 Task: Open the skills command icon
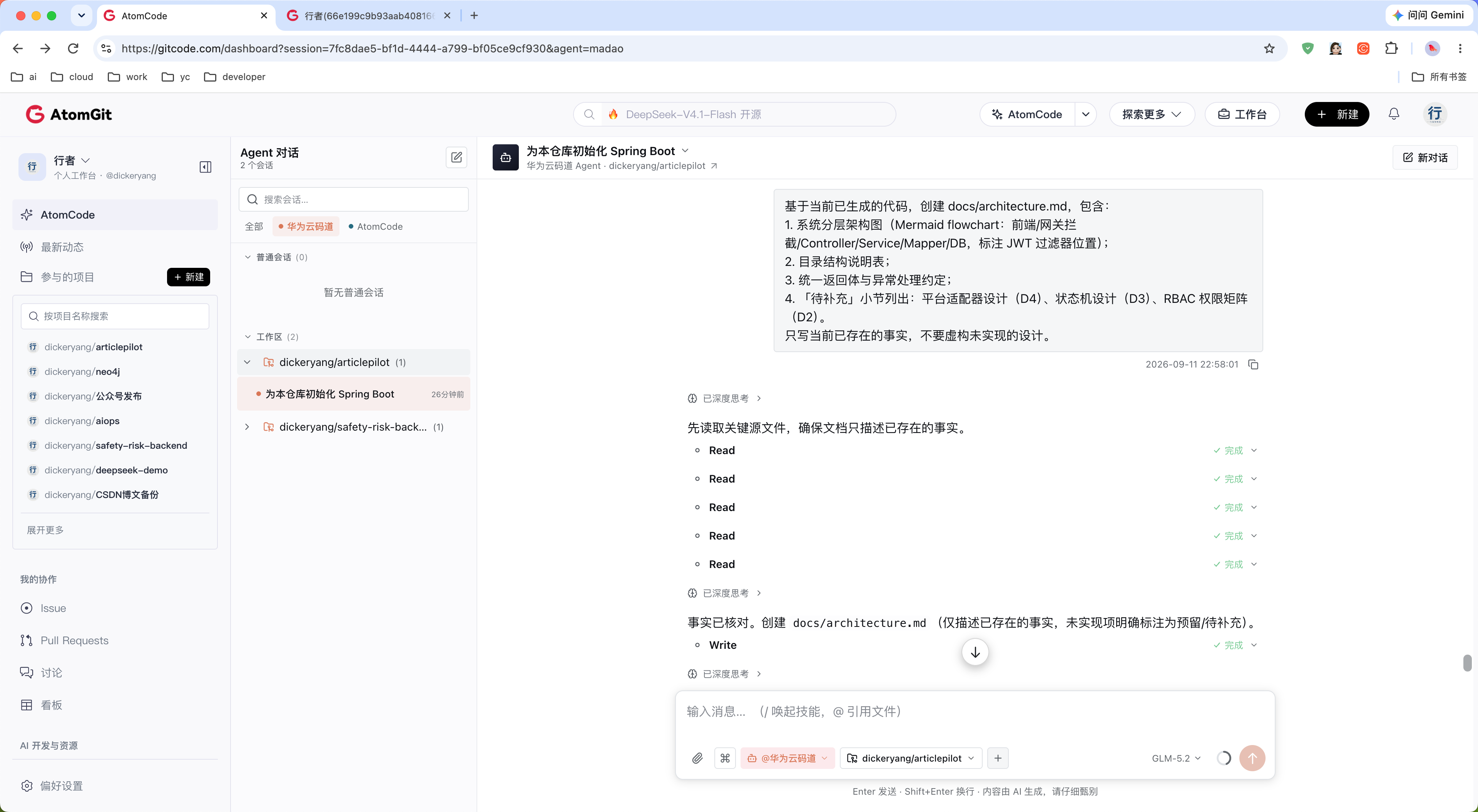(x=725, y=758)
